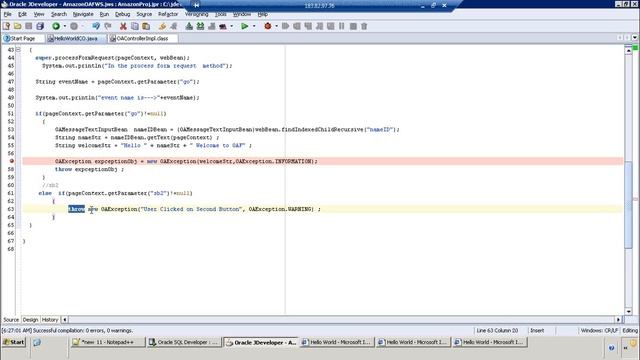Click the Terminate stop square icon
Viewport: 640px width, 360px height.
[353, 26]
